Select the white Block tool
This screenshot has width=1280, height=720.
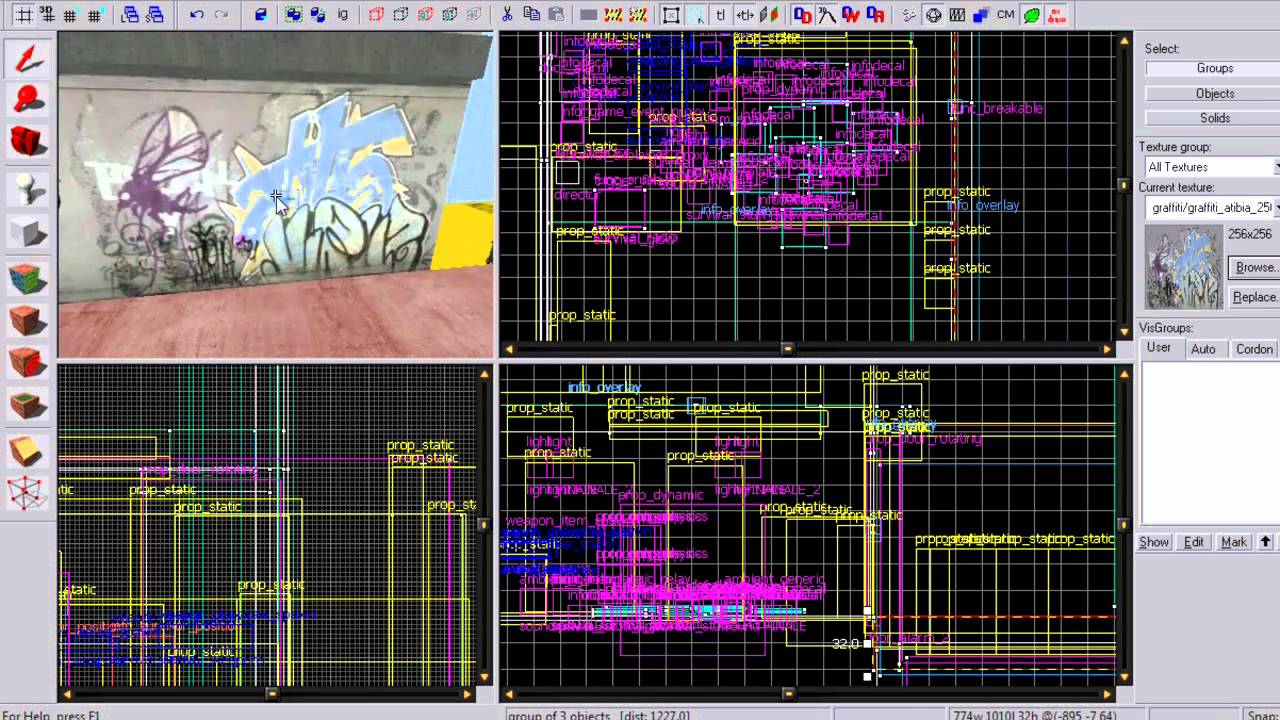click(27, 232)
